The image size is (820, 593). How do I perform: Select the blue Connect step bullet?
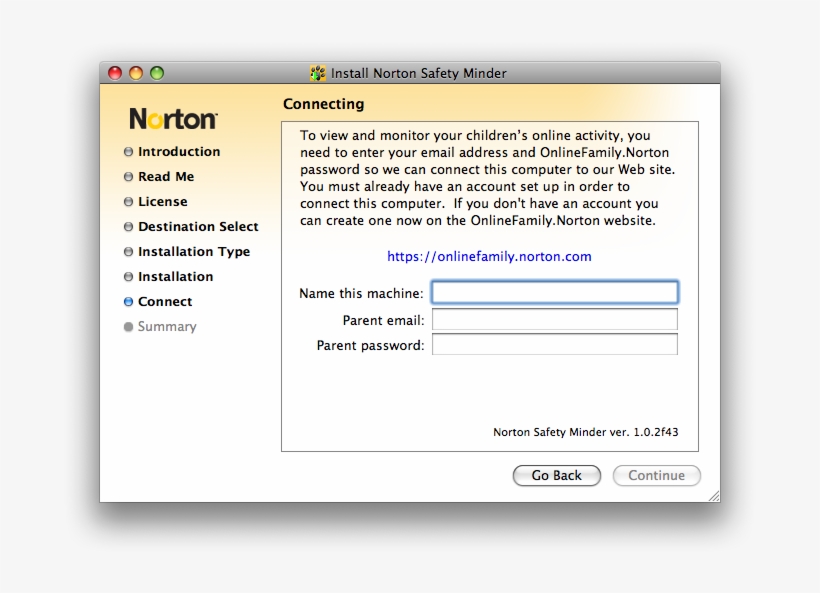pos(128,302)
